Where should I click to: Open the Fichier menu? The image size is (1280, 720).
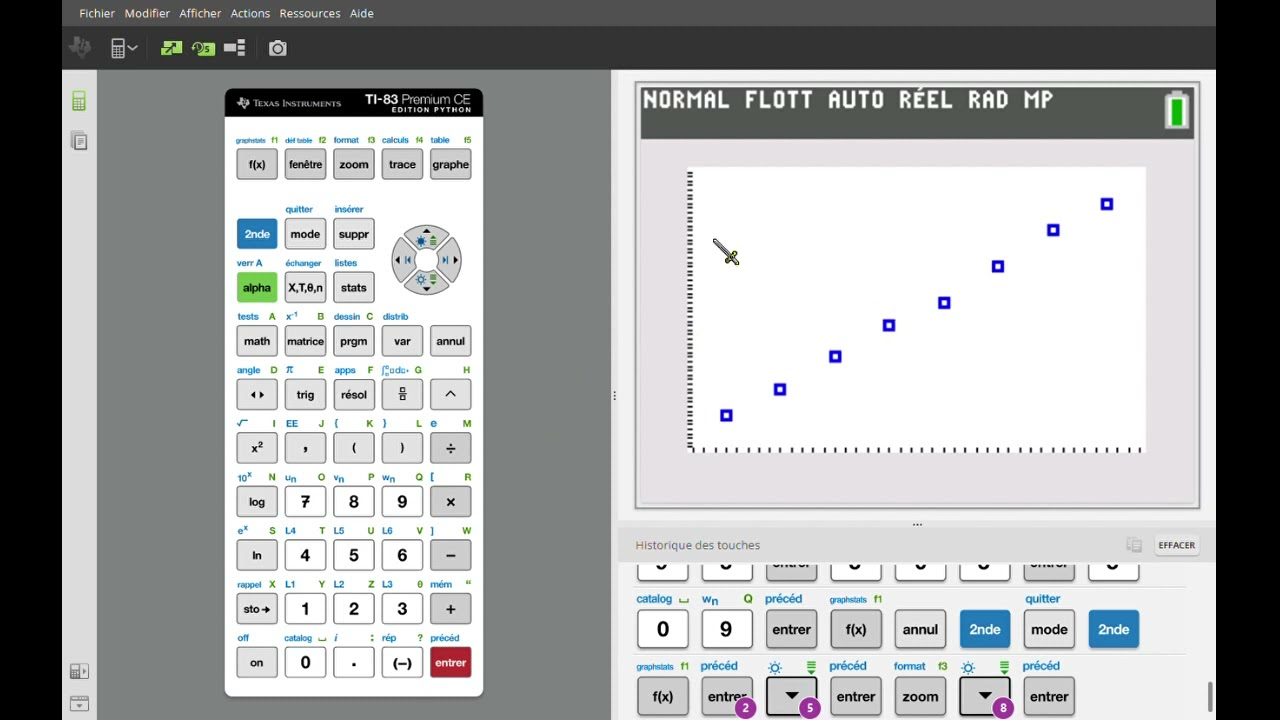tap(97, 13)
